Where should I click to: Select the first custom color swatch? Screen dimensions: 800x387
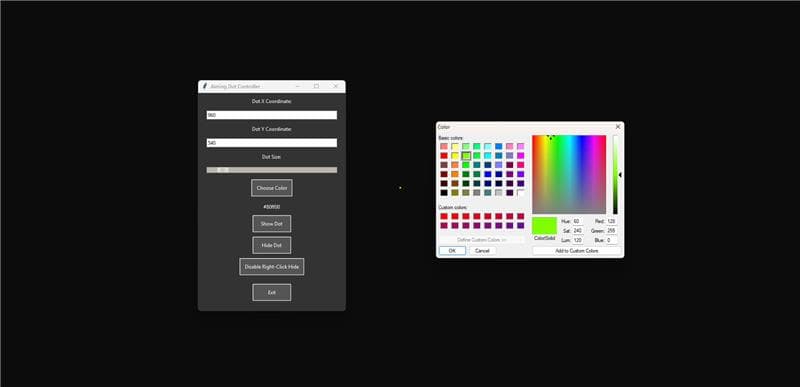444,216
